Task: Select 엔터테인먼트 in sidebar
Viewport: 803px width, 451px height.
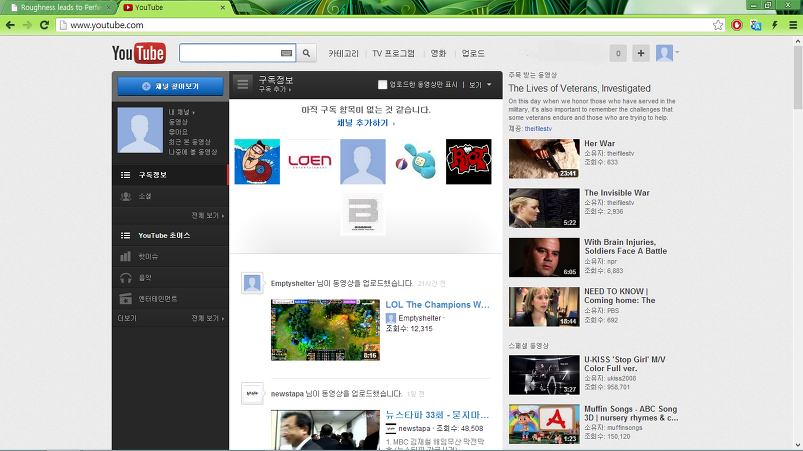Action: click(171, 298)
